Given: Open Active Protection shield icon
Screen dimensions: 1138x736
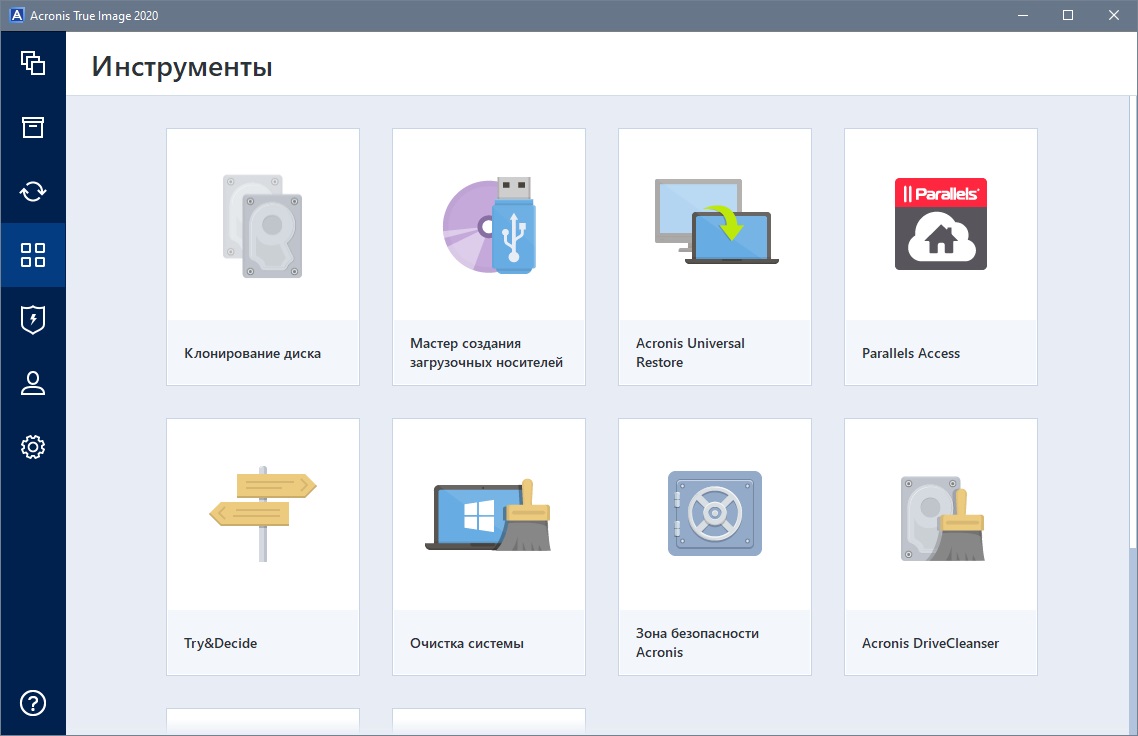Looking at the screenshot, I should [x=33, y=319].
